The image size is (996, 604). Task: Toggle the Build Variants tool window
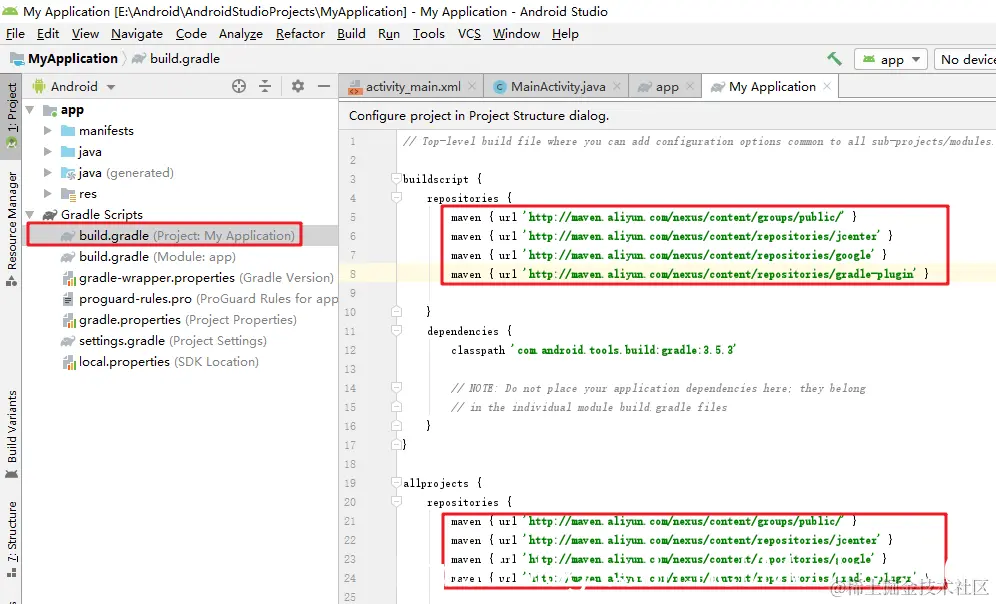pos(11,434)
